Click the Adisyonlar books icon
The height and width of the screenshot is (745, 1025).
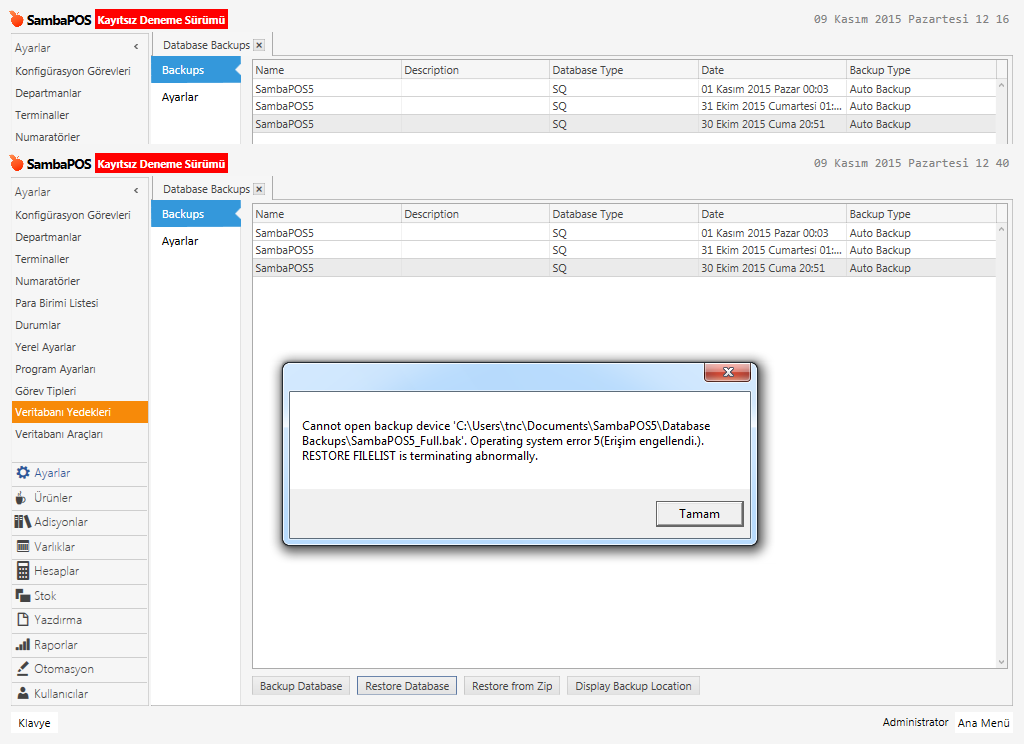click(22, 522)
